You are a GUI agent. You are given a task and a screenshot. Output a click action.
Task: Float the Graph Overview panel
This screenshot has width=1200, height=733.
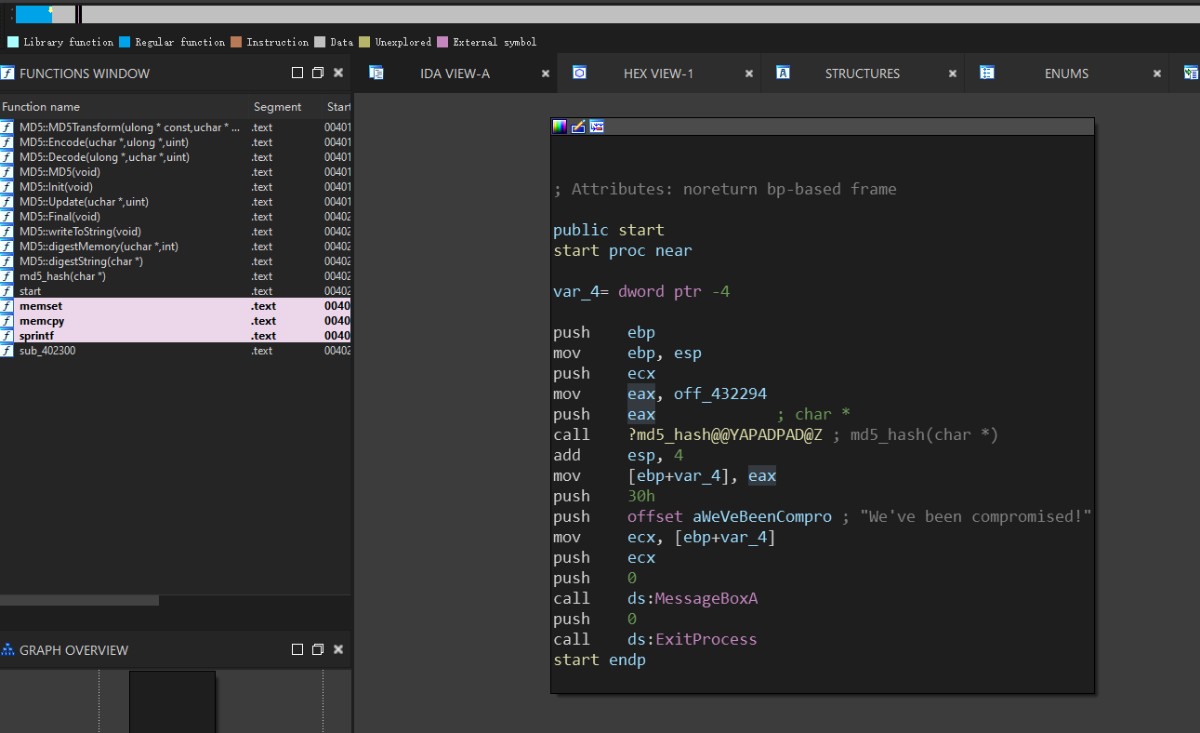click(318, 650)
